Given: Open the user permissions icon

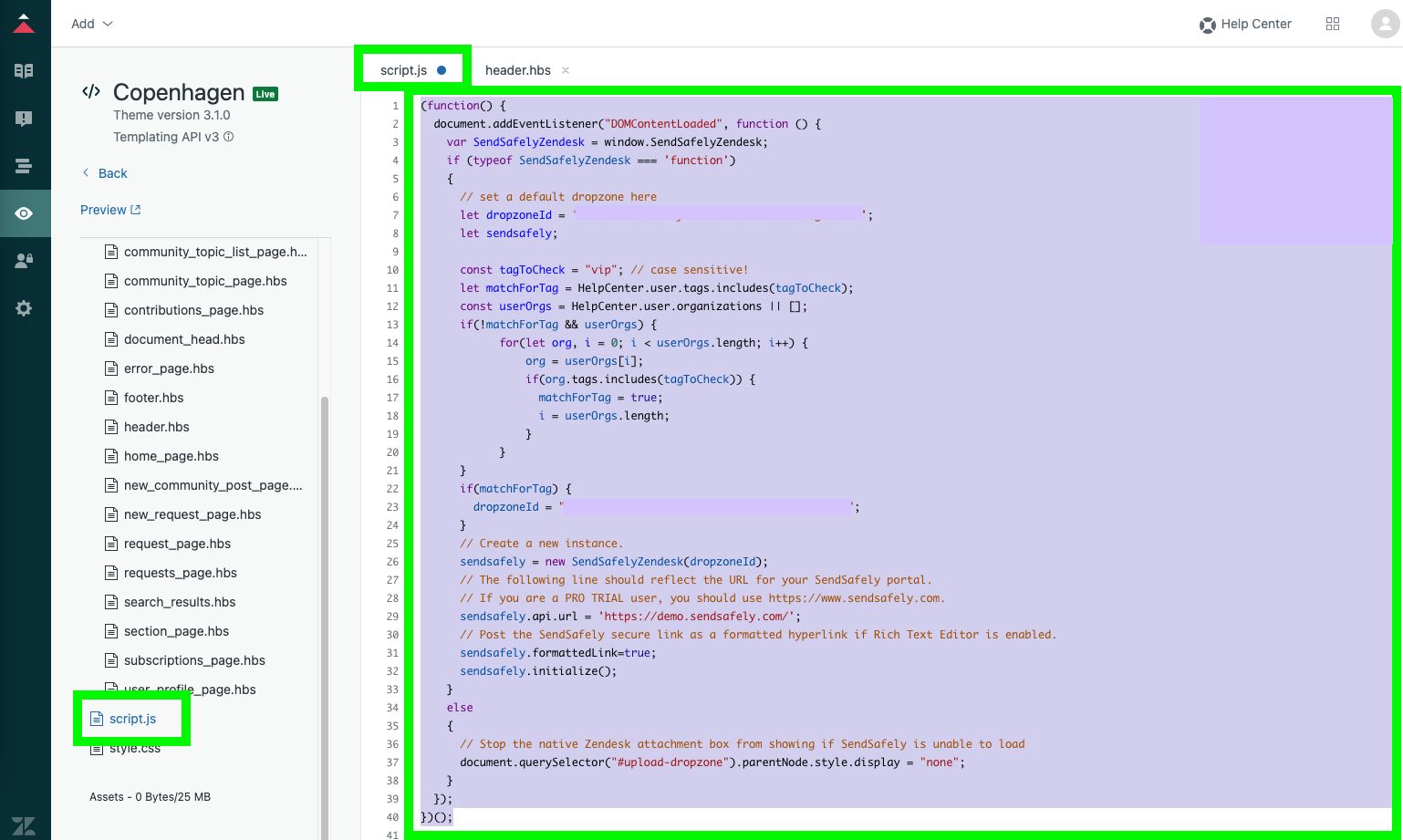Looking at the screenshot, I should (24, 261).
